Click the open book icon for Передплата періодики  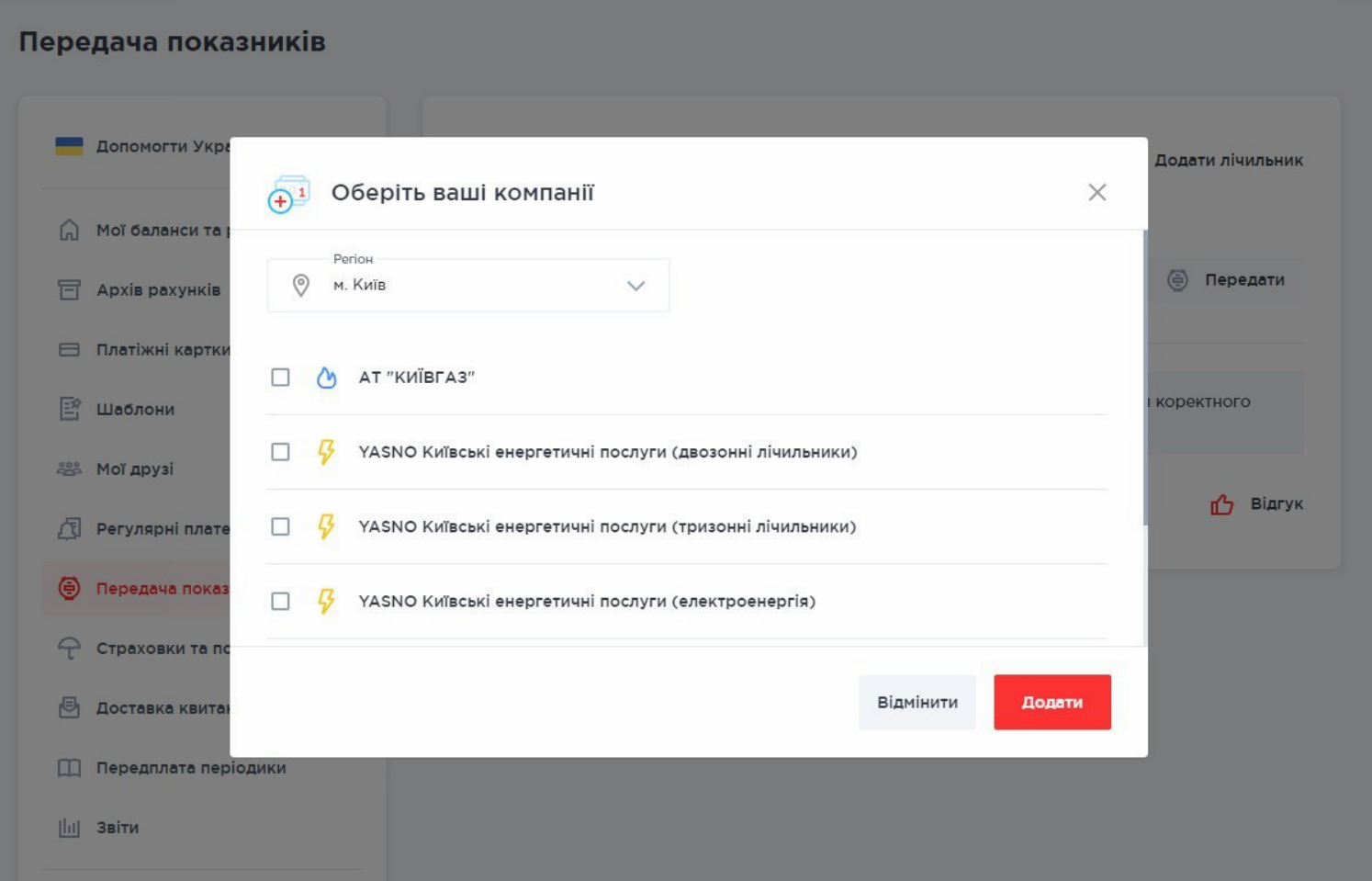click(x=69, y=767)
